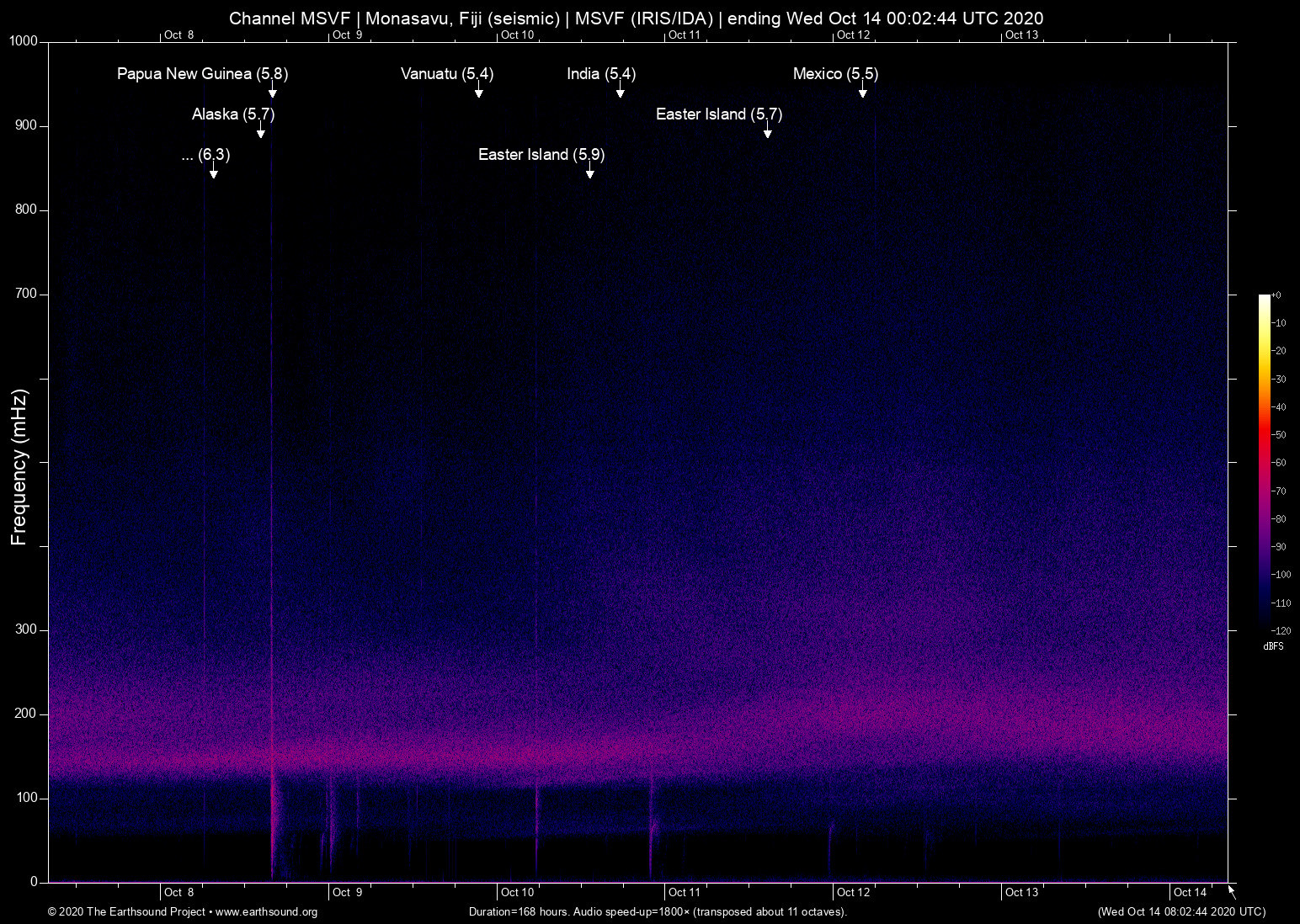Click the Frequency (mHz) axis title
Viewport: 1300px width, 924px height.
[x=19, y=467]
